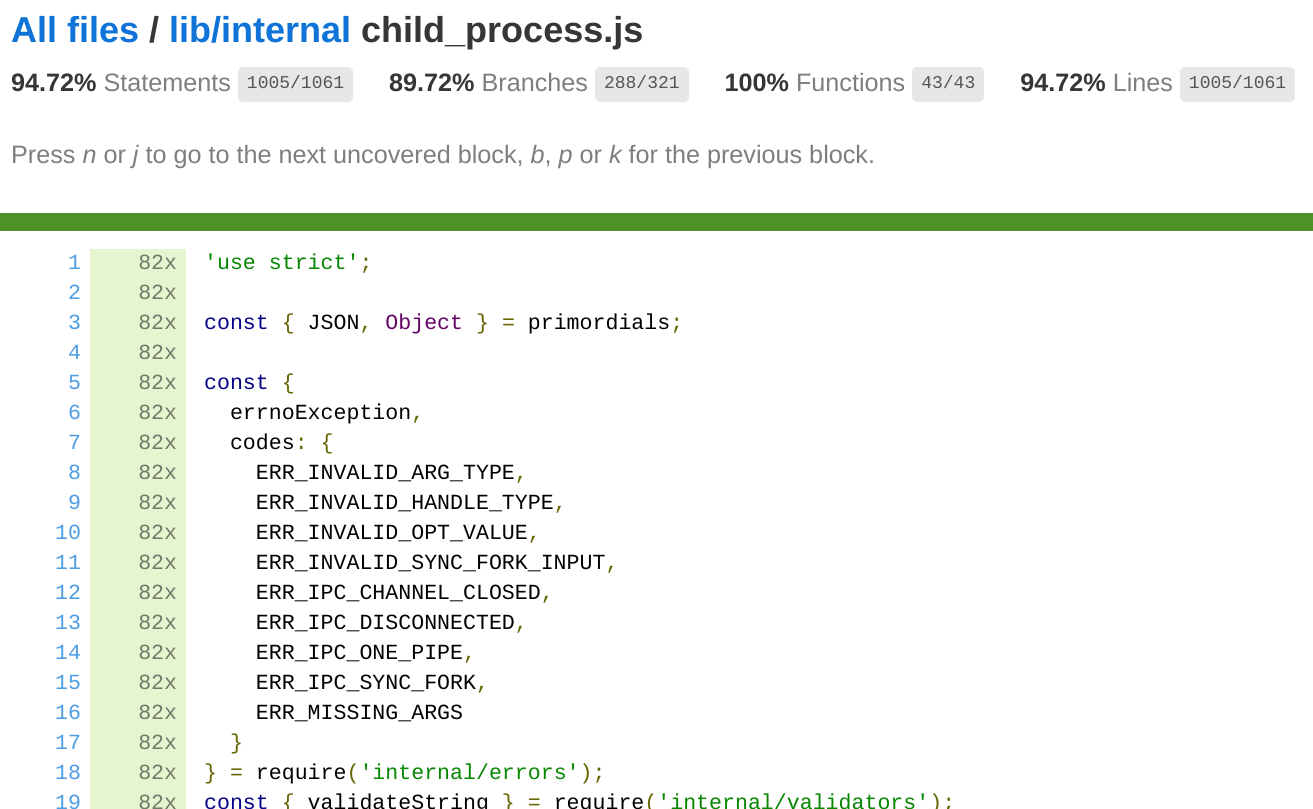Screen dimensions: 1313x809
Task: Jump to line number 18
Action: [x=68, y=773]
